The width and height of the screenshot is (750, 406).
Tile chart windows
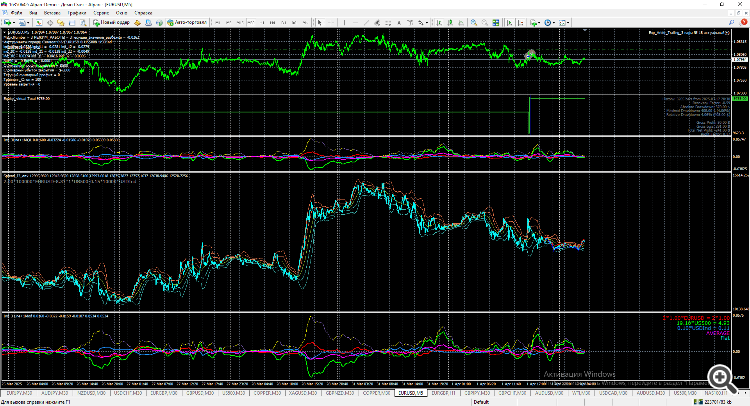[496, 22]
